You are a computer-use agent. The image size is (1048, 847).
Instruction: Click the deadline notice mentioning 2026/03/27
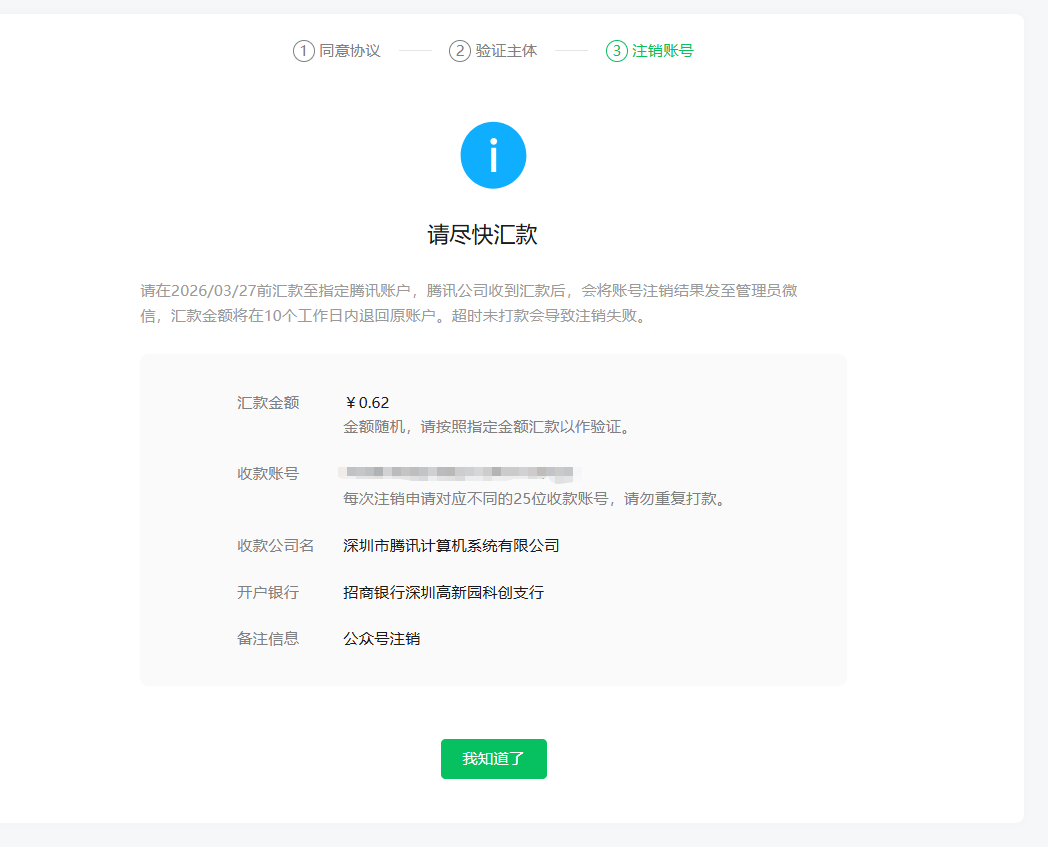pyautogui.click(x=469, y=303)
